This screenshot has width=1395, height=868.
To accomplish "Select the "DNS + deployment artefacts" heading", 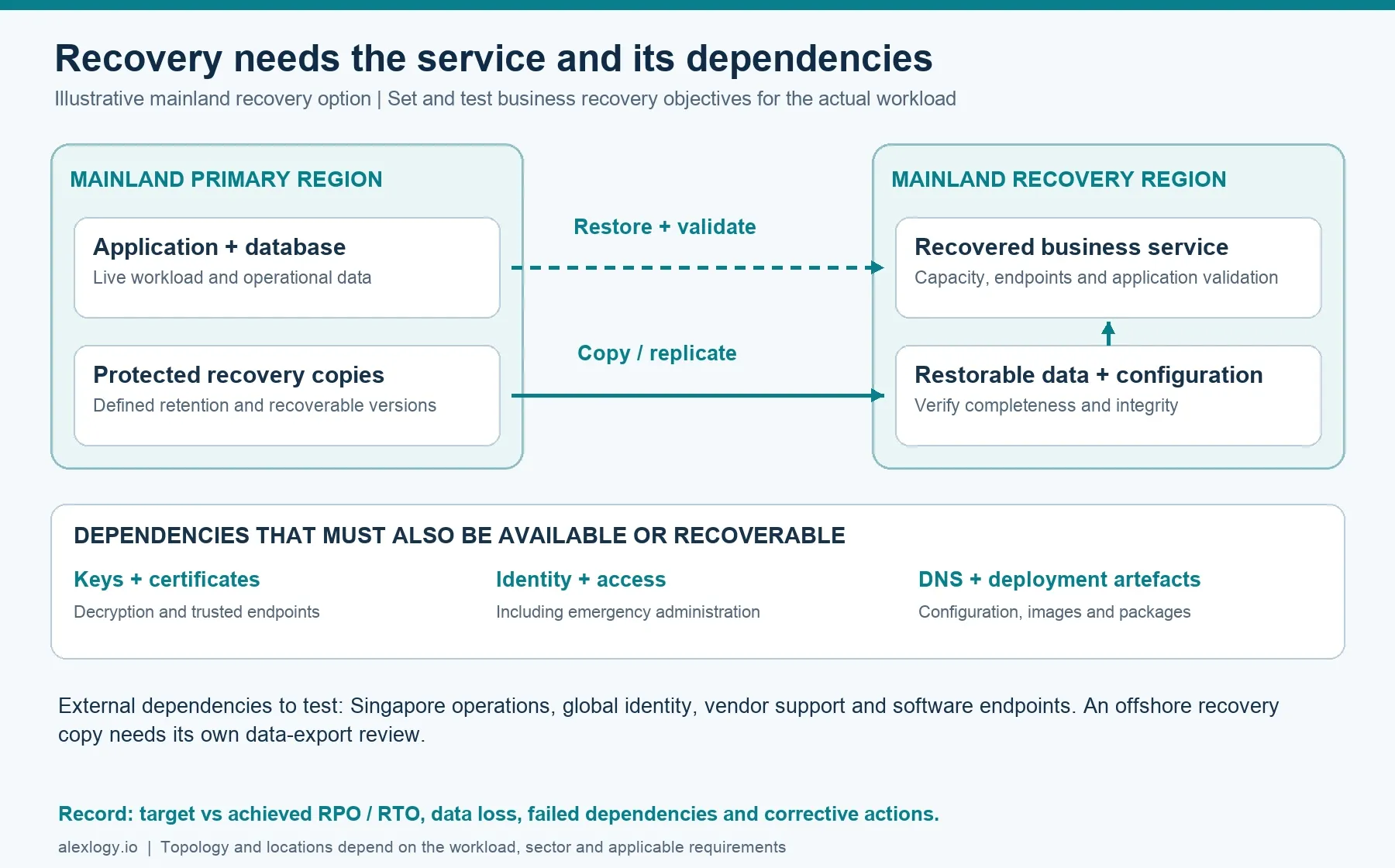I will (x=1059, y=580).
